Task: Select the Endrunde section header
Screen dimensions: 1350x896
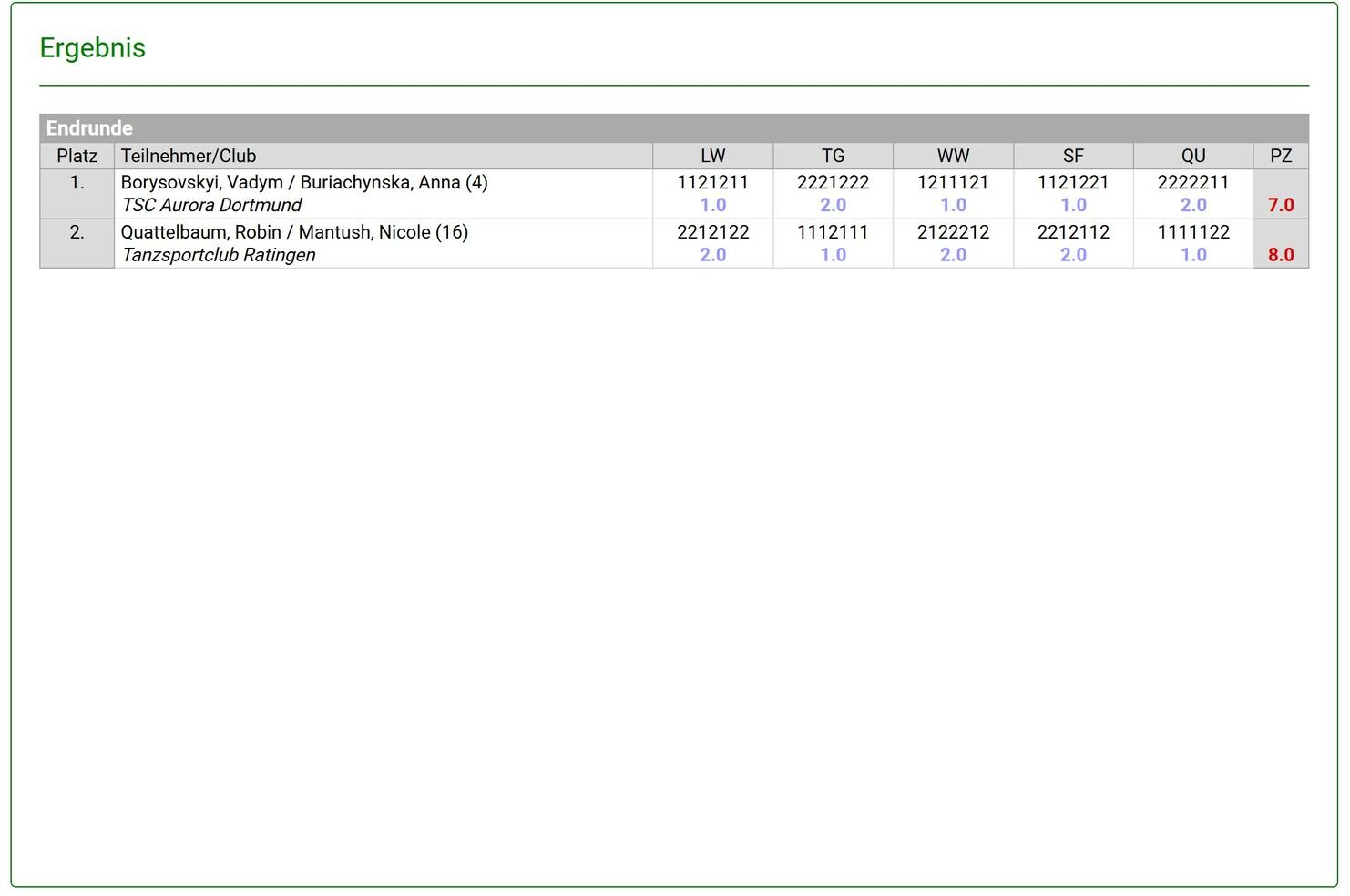Action: coord(89,128)
